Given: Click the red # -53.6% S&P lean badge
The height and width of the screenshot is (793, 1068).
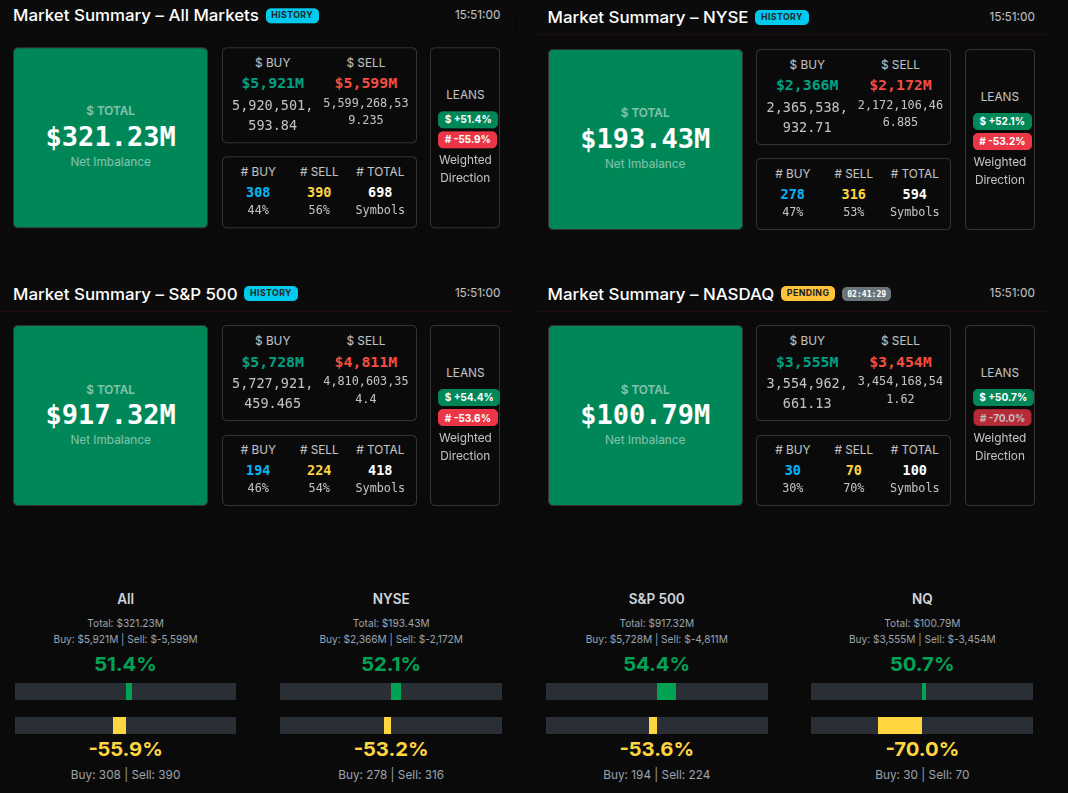Looking at the screenshot, I should click(465, 417).
